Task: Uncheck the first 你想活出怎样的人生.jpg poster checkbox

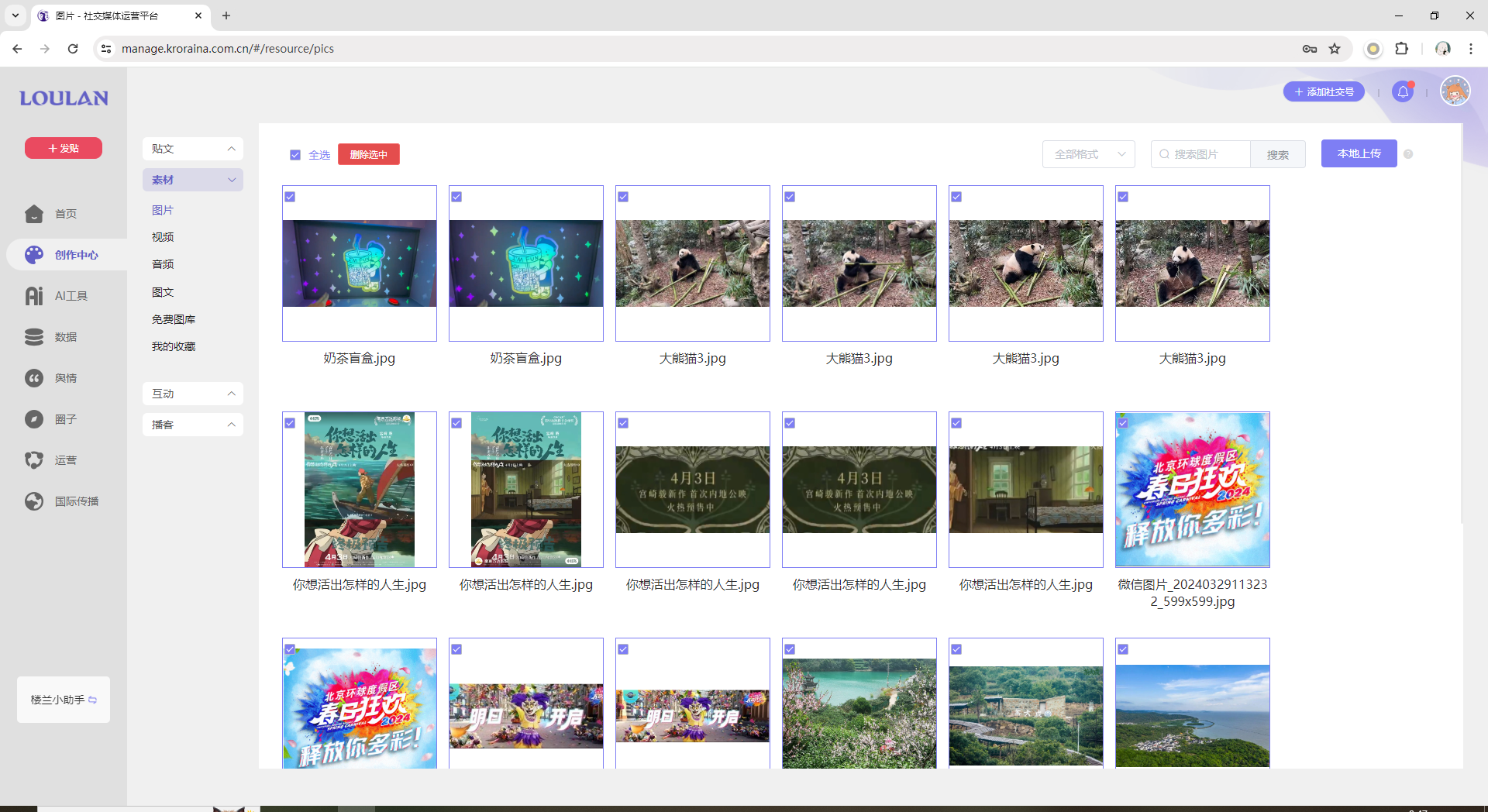Action: click(x=290, y=423)
